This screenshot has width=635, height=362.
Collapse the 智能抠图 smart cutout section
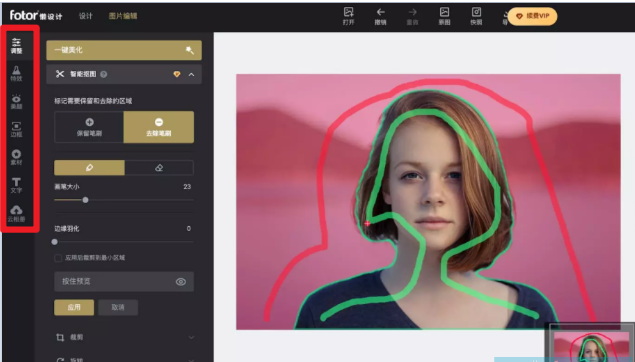191,75
